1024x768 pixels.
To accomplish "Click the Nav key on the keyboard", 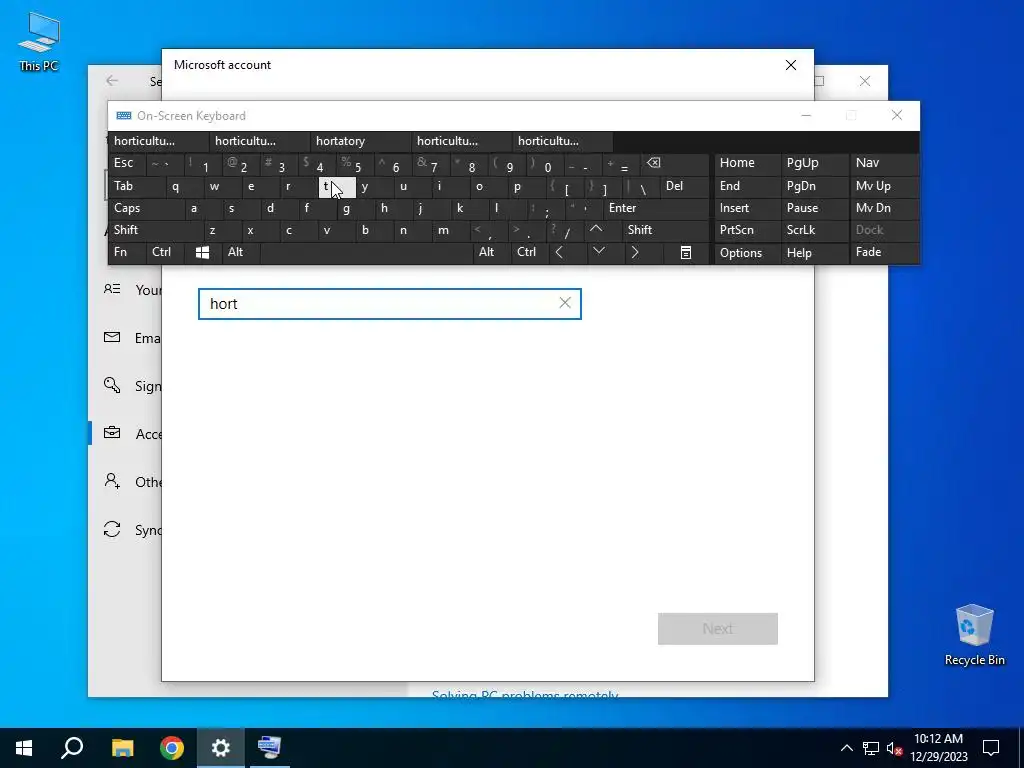I will pos(884,164).
